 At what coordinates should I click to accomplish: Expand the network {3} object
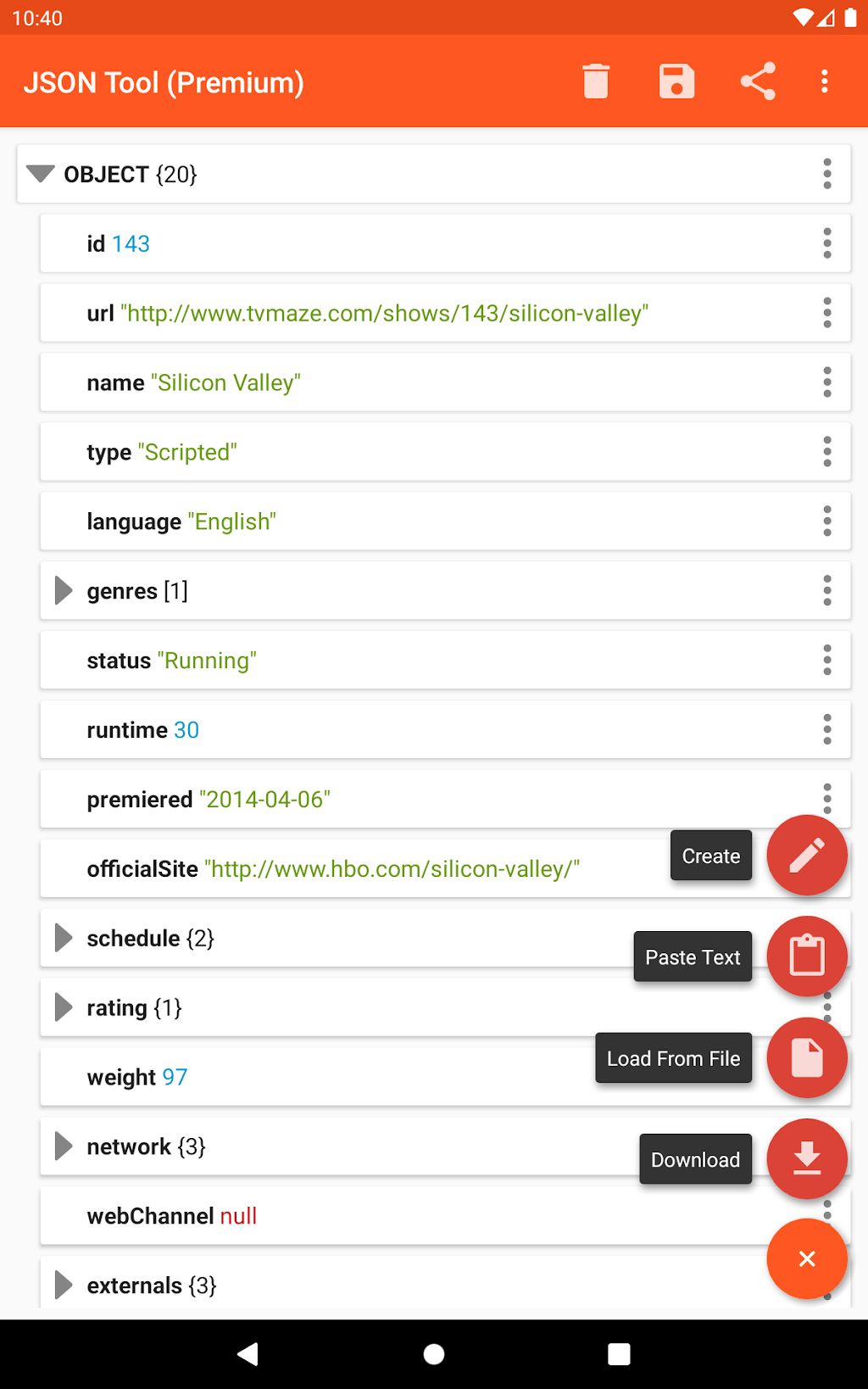point(63,1146)
